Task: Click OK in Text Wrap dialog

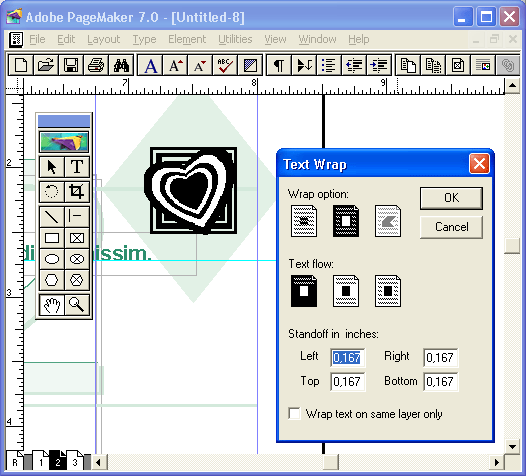Action: (451, 198)
